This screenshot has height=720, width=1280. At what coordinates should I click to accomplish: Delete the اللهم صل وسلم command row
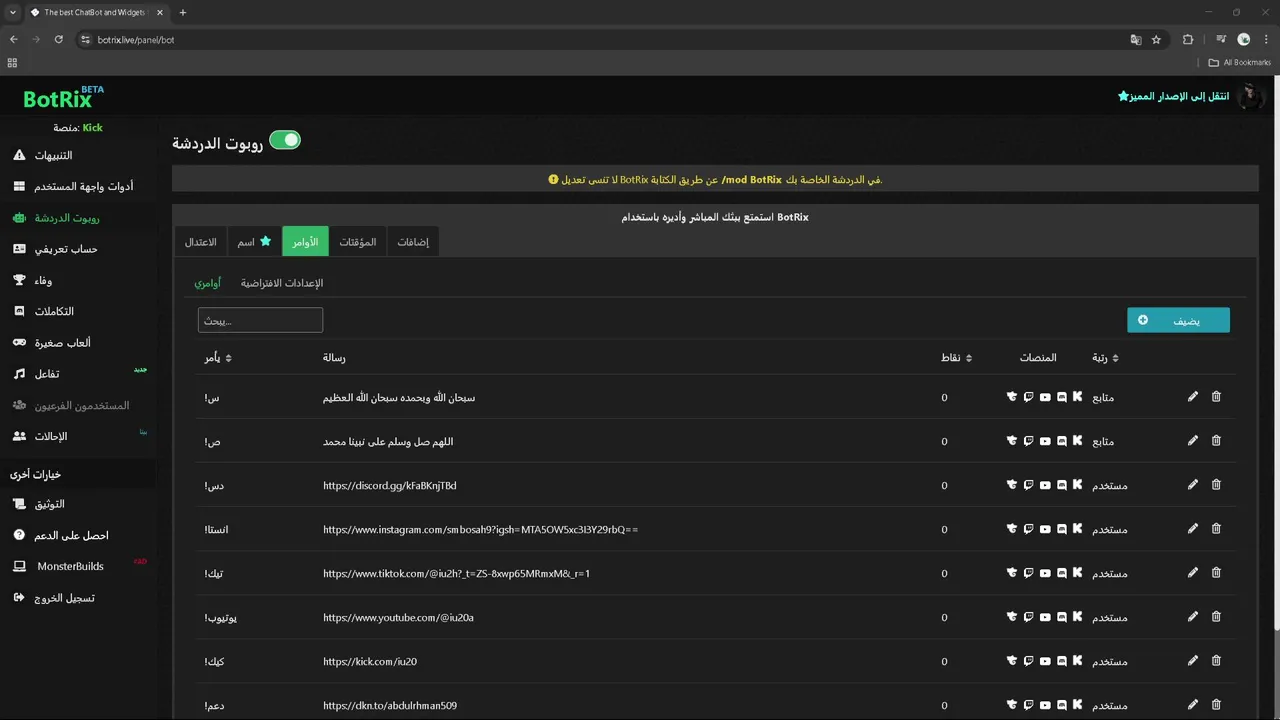[1216, 441]
